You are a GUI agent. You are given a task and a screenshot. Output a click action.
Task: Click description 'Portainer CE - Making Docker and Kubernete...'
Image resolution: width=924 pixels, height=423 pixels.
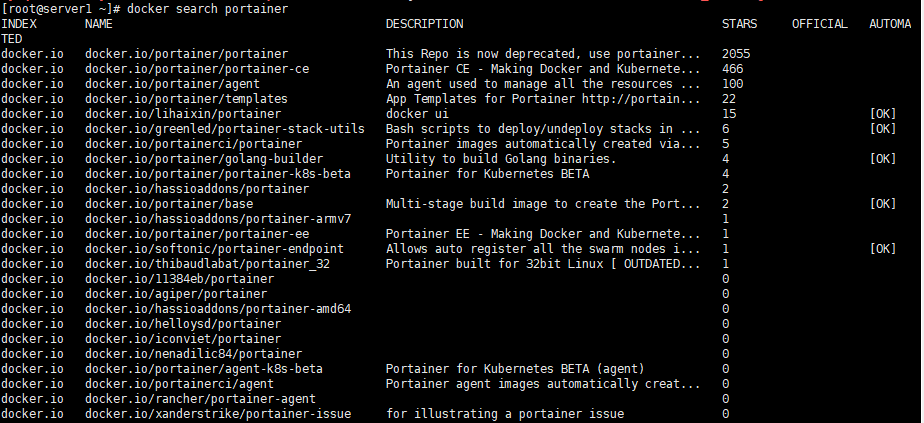pyautogui.click(x=543, y=69)
